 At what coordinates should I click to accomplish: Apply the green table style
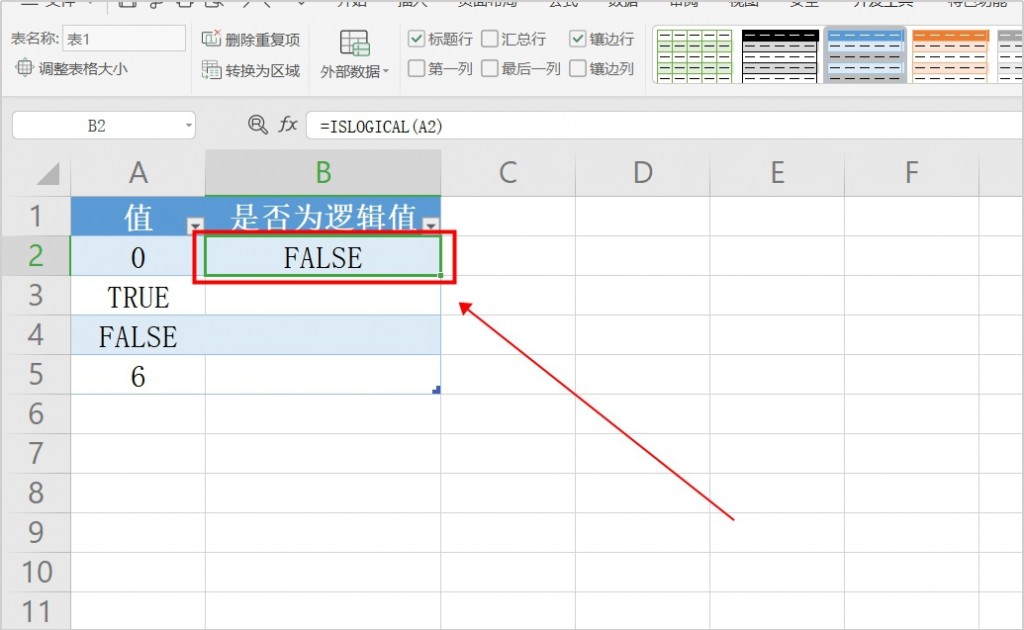694,55
